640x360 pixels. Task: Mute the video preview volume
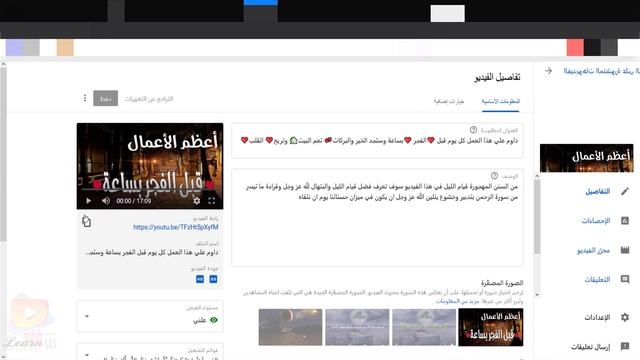pos(106,201)
